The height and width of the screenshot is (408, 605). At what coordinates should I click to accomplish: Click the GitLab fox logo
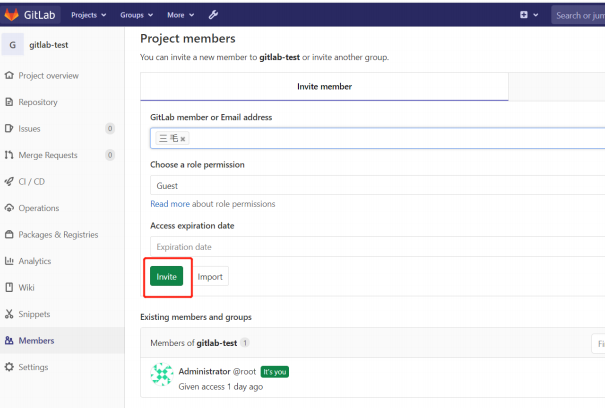[12, 15]
